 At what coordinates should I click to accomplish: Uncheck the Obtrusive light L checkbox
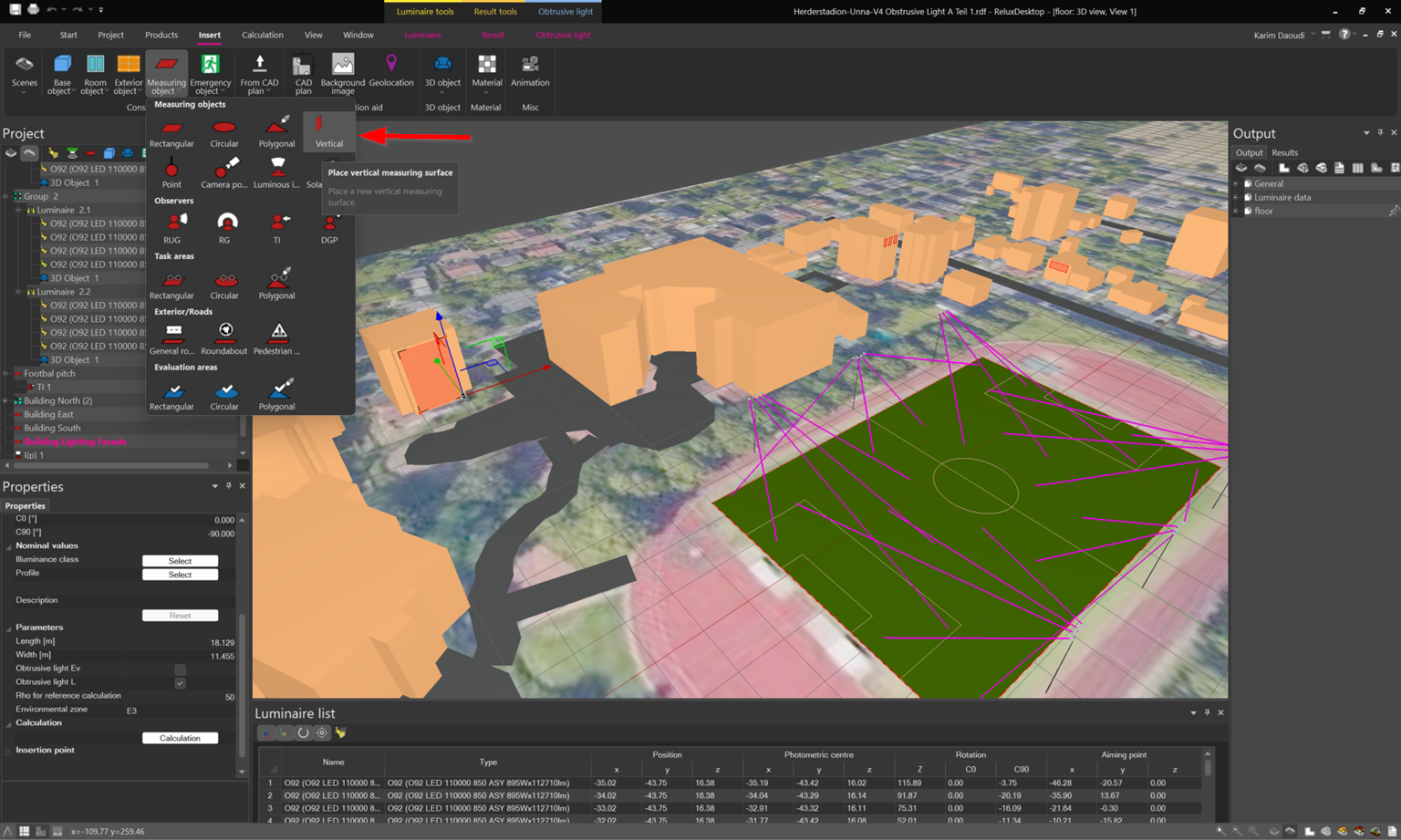click(180, 682)
